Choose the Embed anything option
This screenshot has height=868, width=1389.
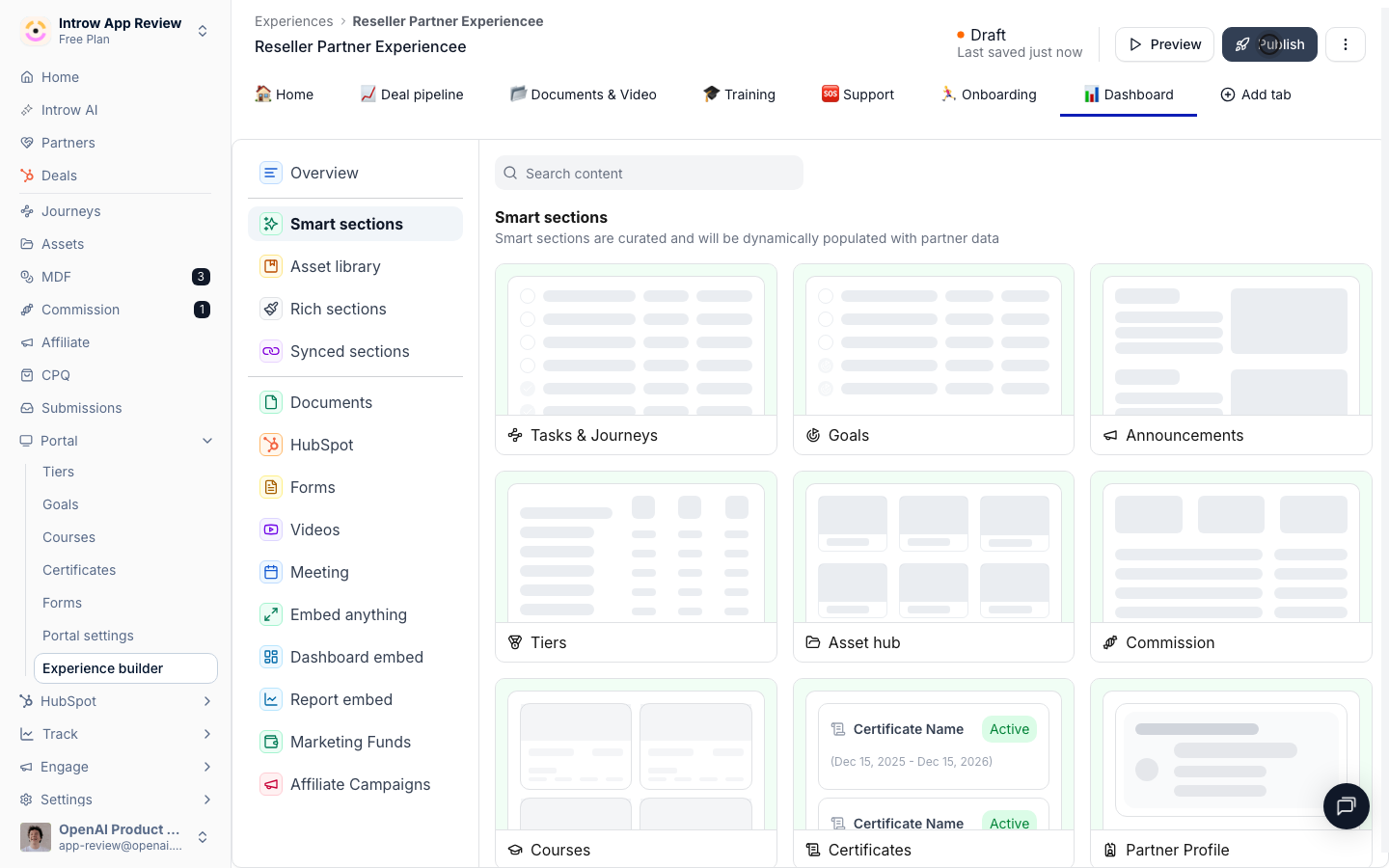355,614
